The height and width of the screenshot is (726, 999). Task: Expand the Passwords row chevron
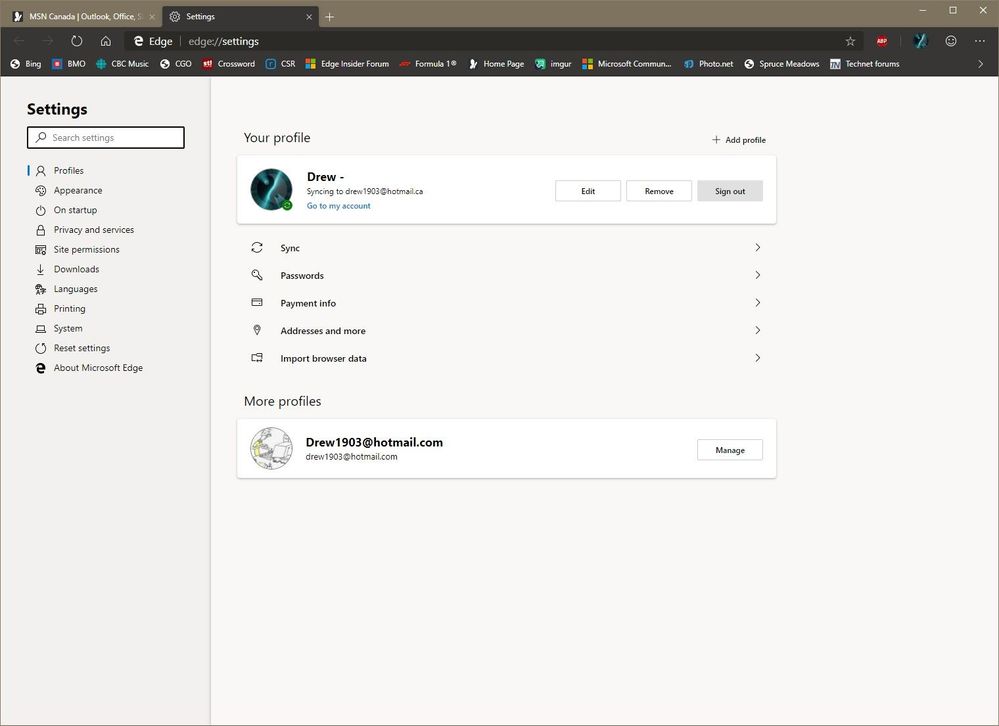[x=758, y=275]
